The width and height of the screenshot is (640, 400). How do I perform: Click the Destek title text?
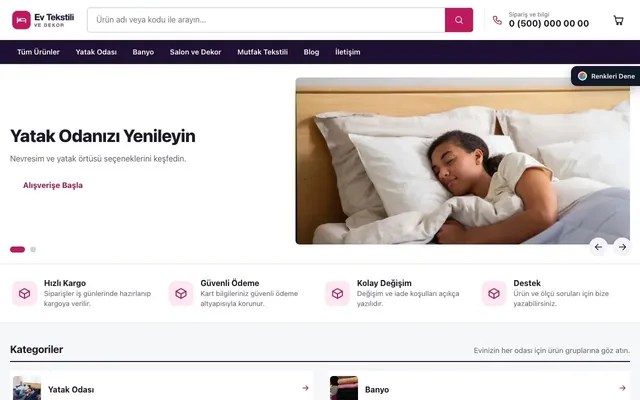527,283
